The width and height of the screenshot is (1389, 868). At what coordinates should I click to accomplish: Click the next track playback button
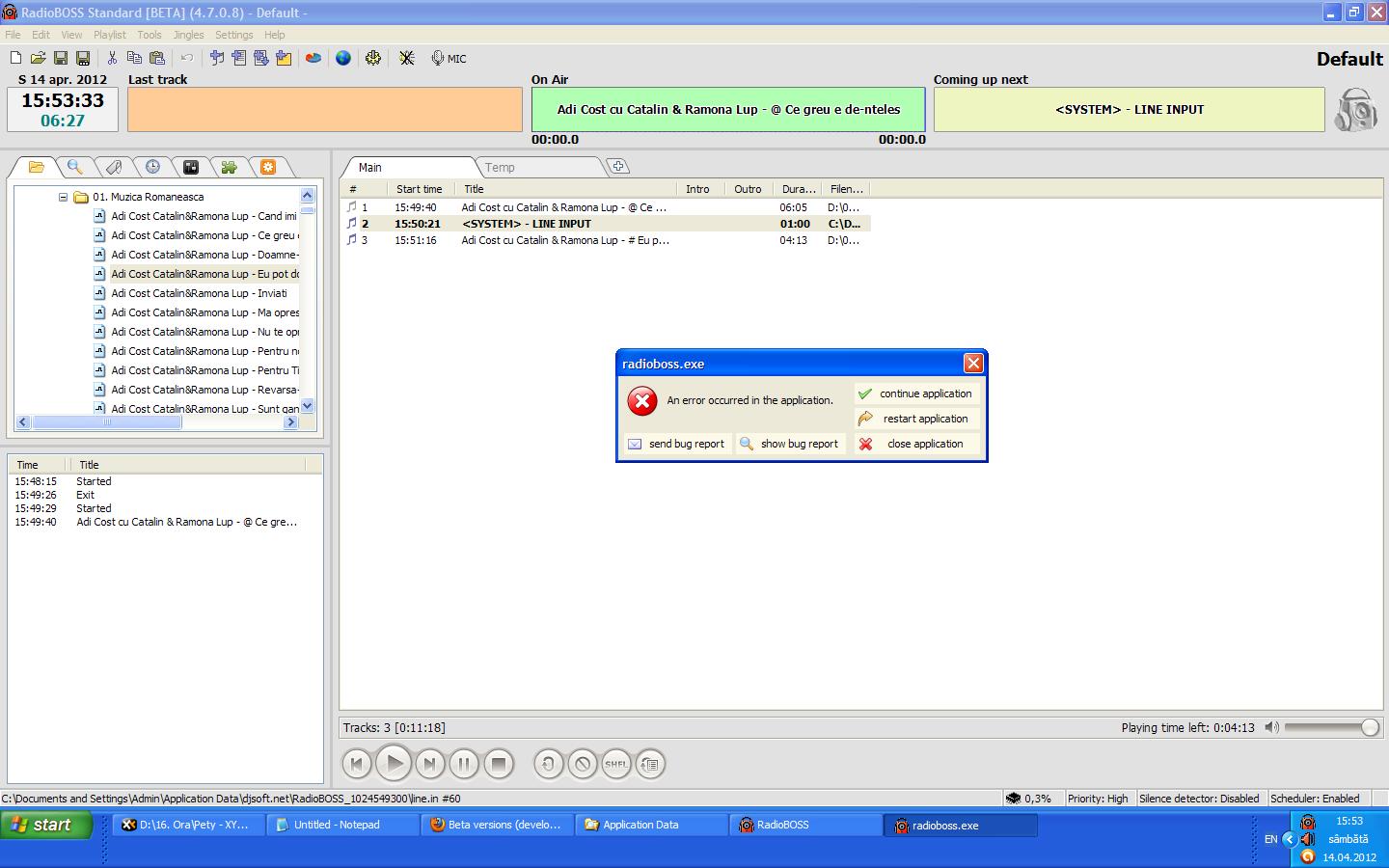coord(430,764)
